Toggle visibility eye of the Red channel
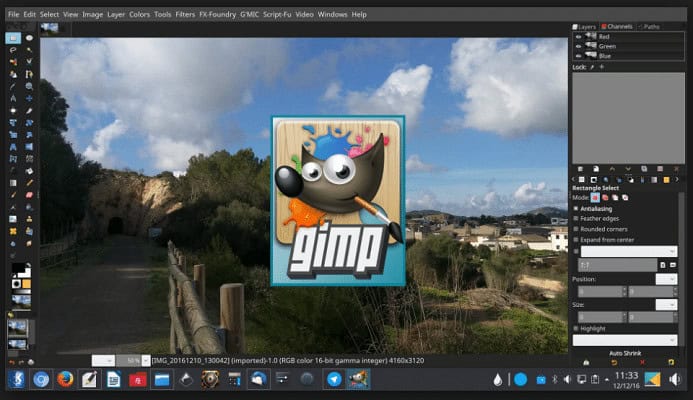The image size is (693, 400). (578, 37)
